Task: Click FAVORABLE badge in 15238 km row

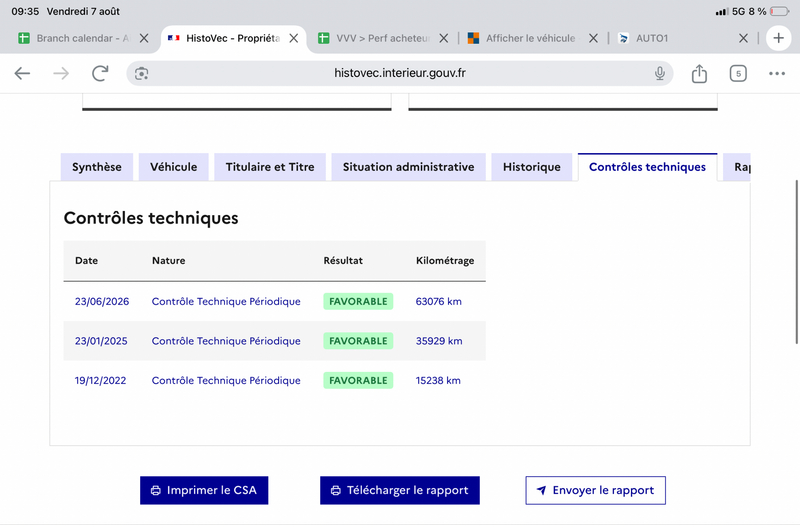Action: click(x=358, y=381)
